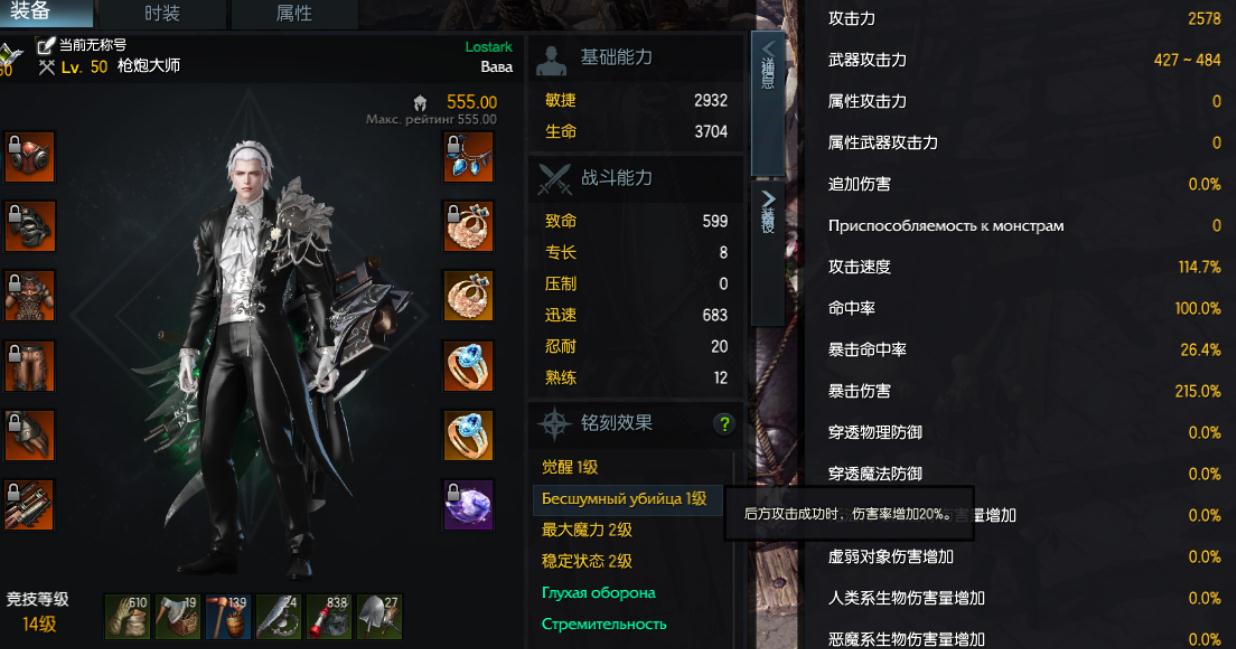Click the locked helmet equipment slot
Screen dimensions: 1236x649
[30, 157]
